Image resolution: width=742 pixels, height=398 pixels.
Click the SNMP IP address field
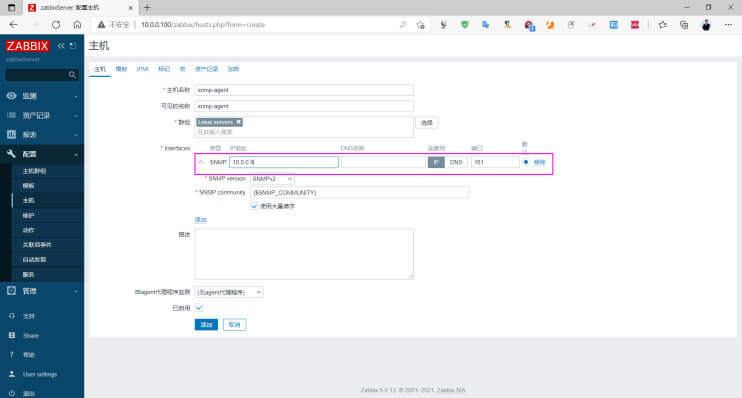coord(284,162)
